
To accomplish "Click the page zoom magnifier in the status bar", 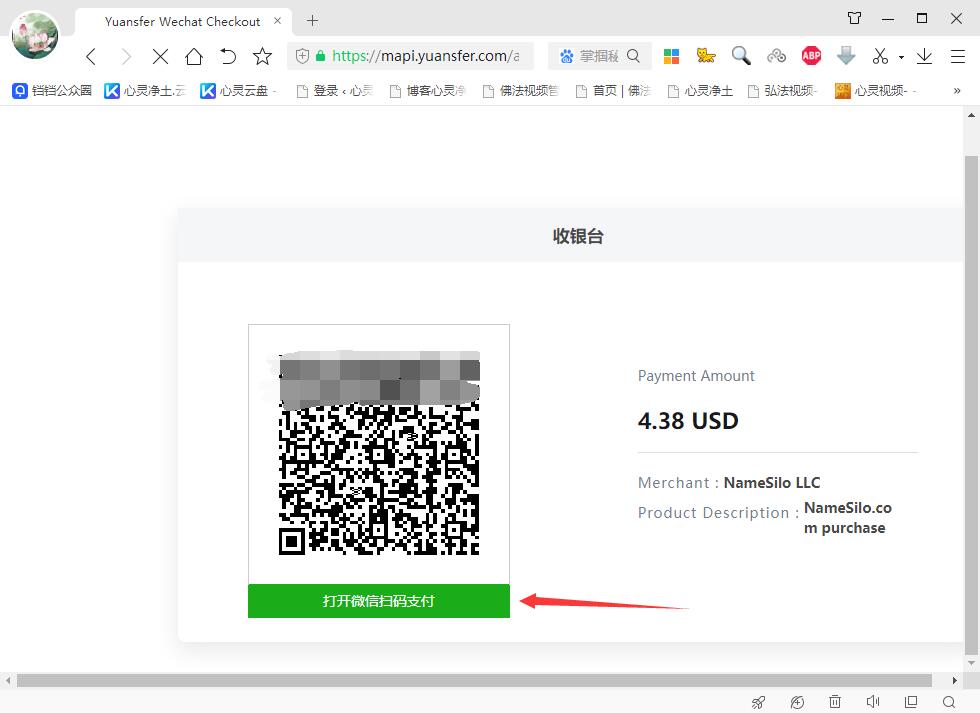I will (949, 702).
